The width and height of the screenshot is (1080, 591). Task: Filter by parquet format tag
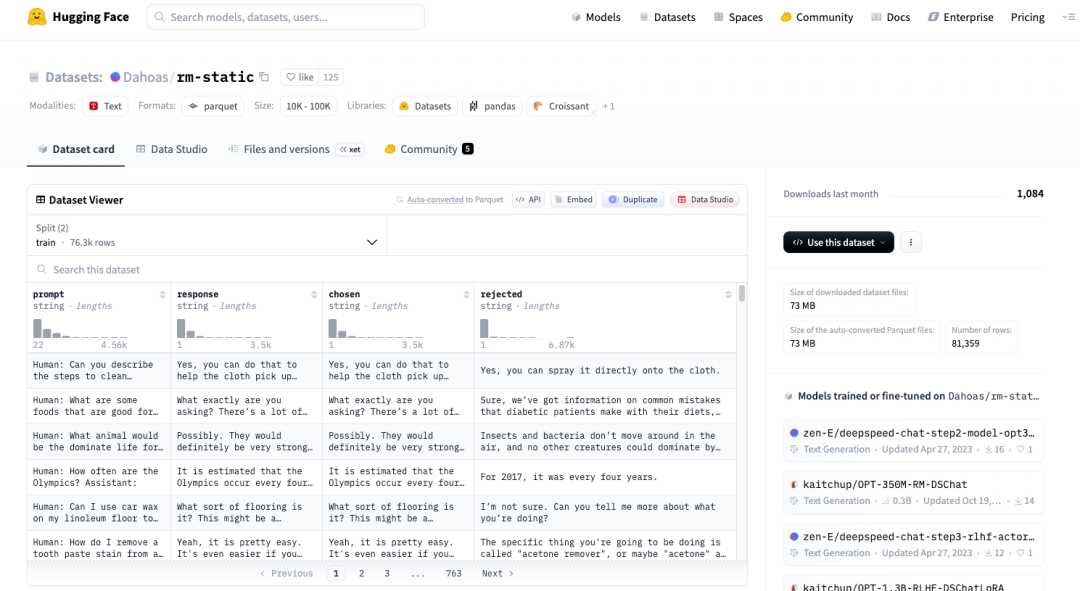coord(213,106)
